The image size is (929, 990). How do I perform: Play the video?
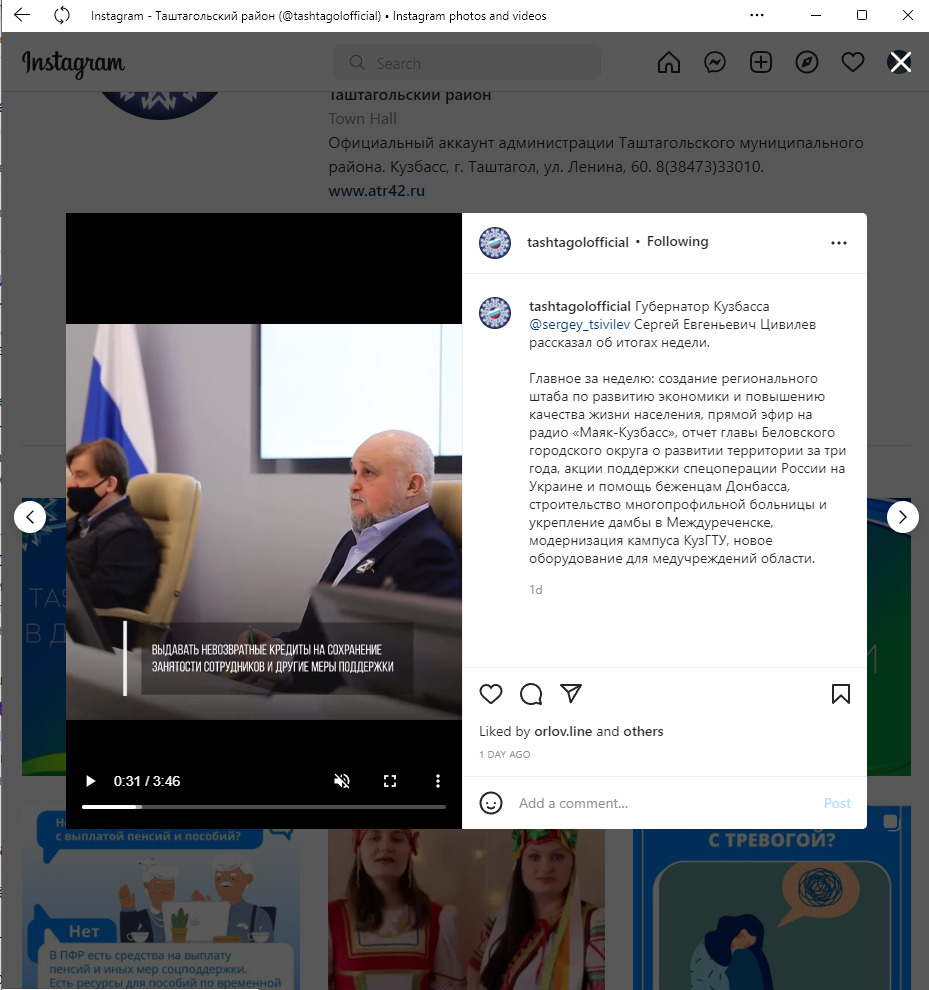(90, 781)
